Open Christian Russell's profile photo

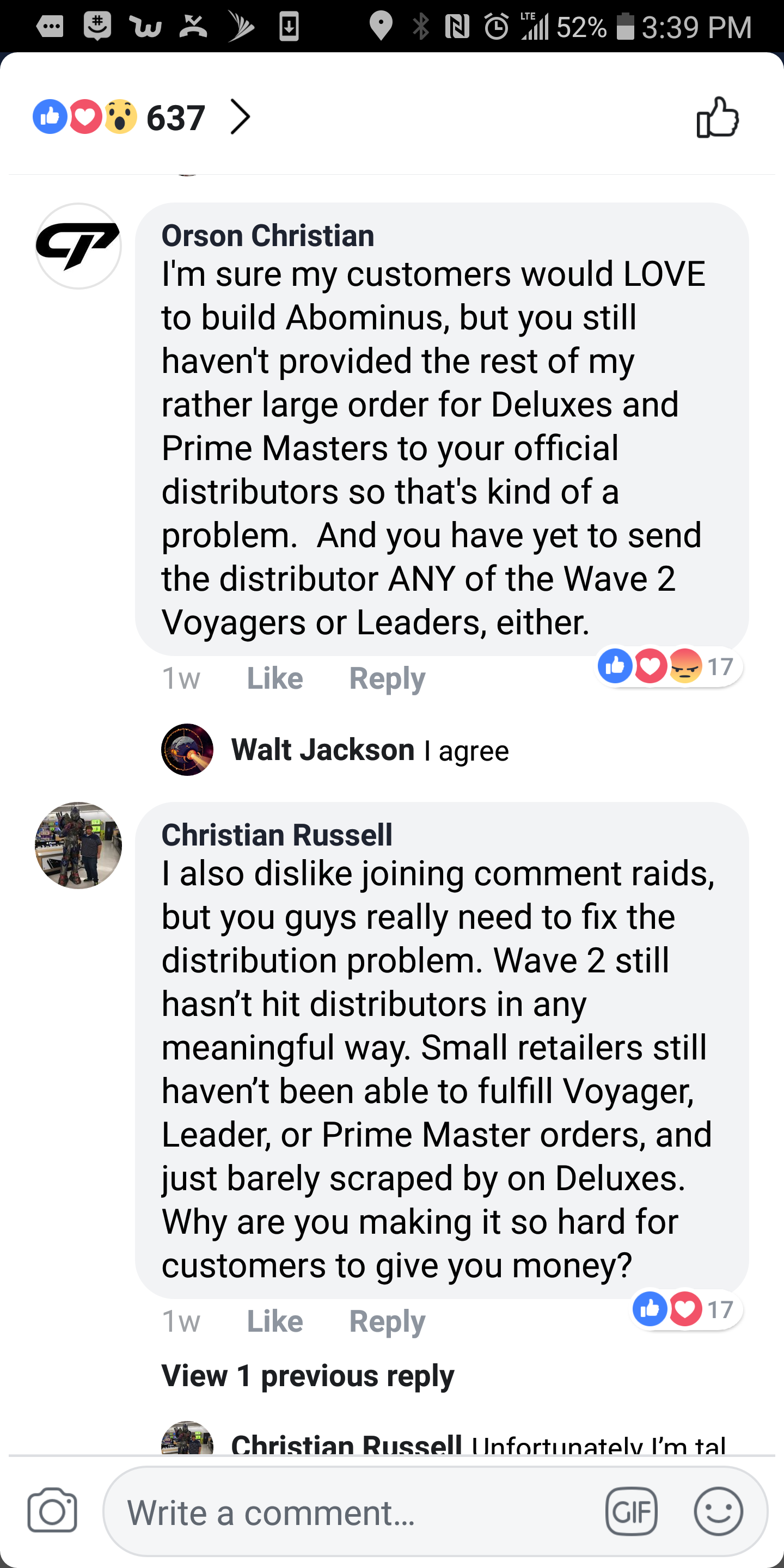tap(78, 845)
